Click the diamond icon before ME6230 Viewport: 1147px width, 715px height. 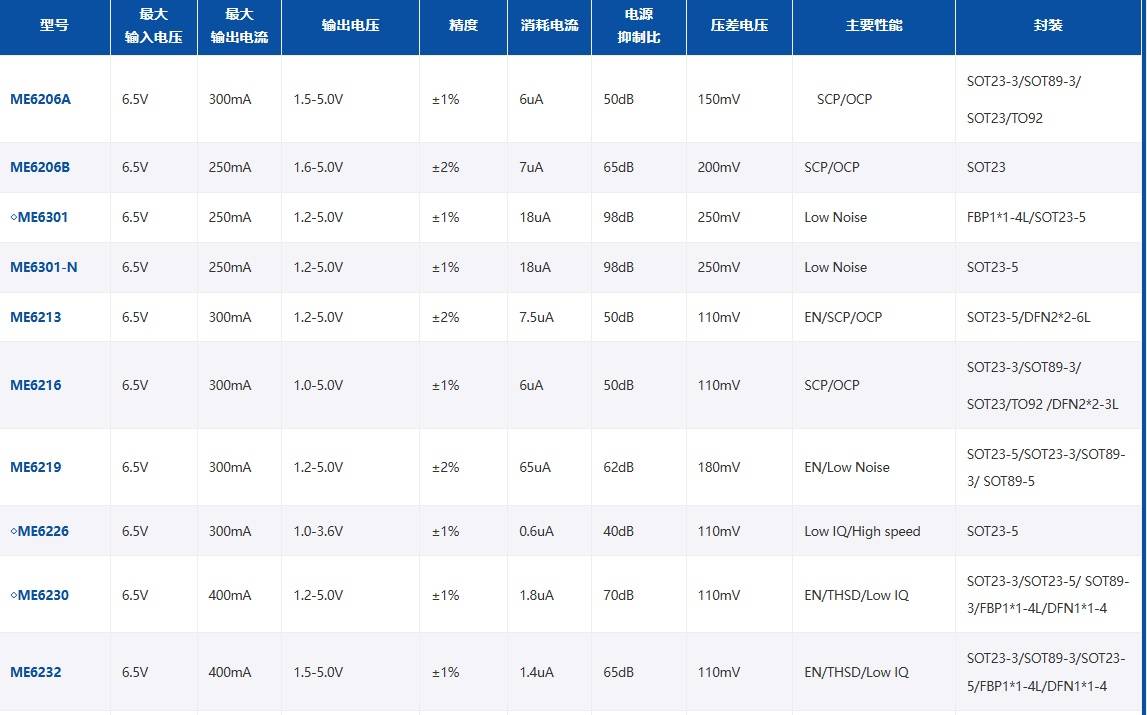(13, 595)
